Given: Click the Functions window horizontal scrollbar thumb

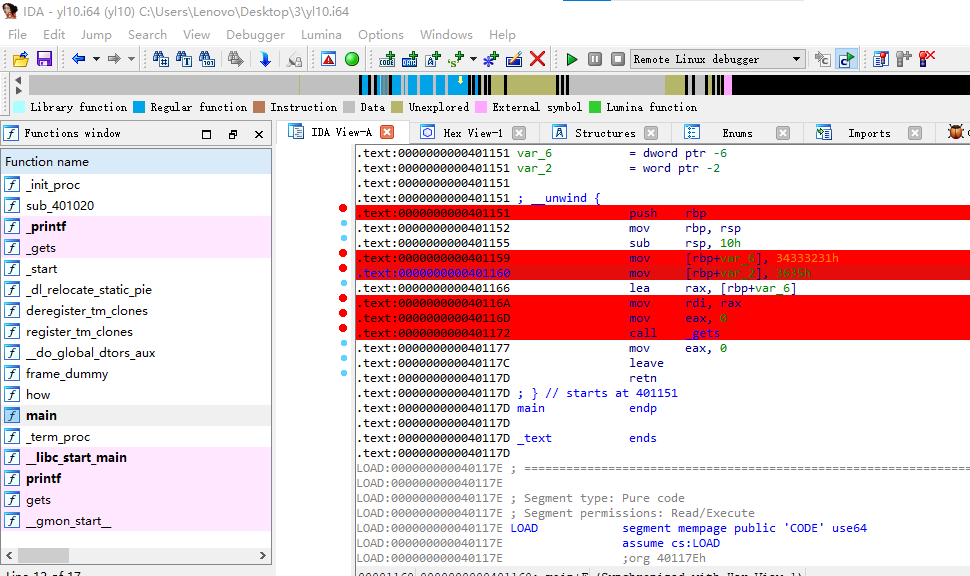Looking at the screenshot, I should click(43, 555).
